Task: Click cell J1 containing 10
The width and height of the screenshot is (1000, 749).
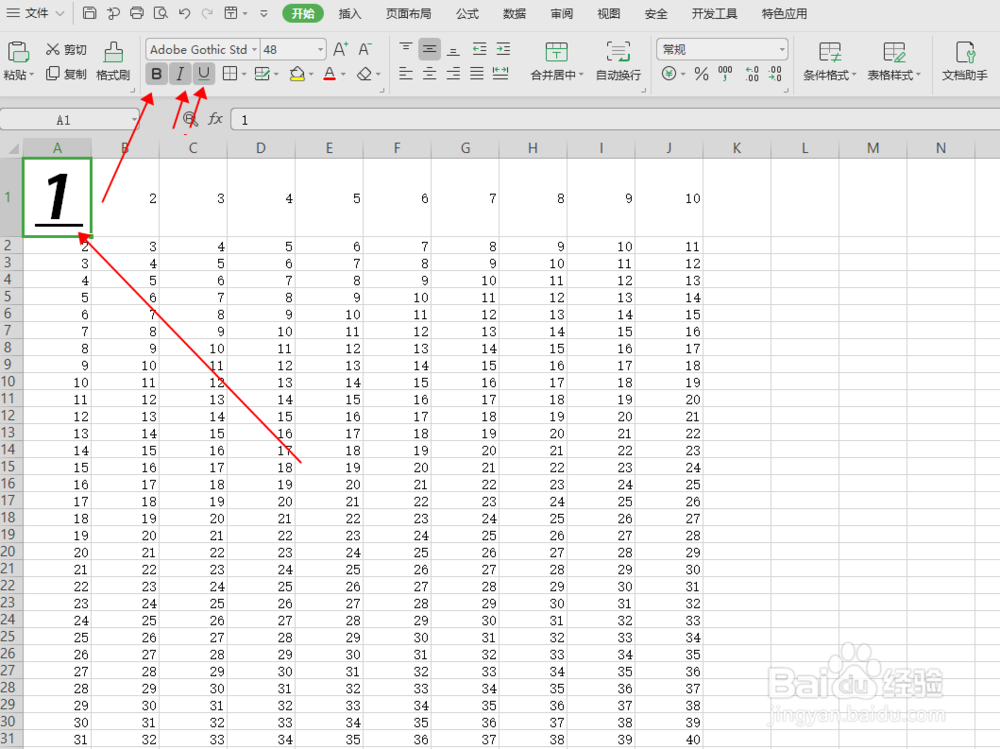Action: (669, 198)
